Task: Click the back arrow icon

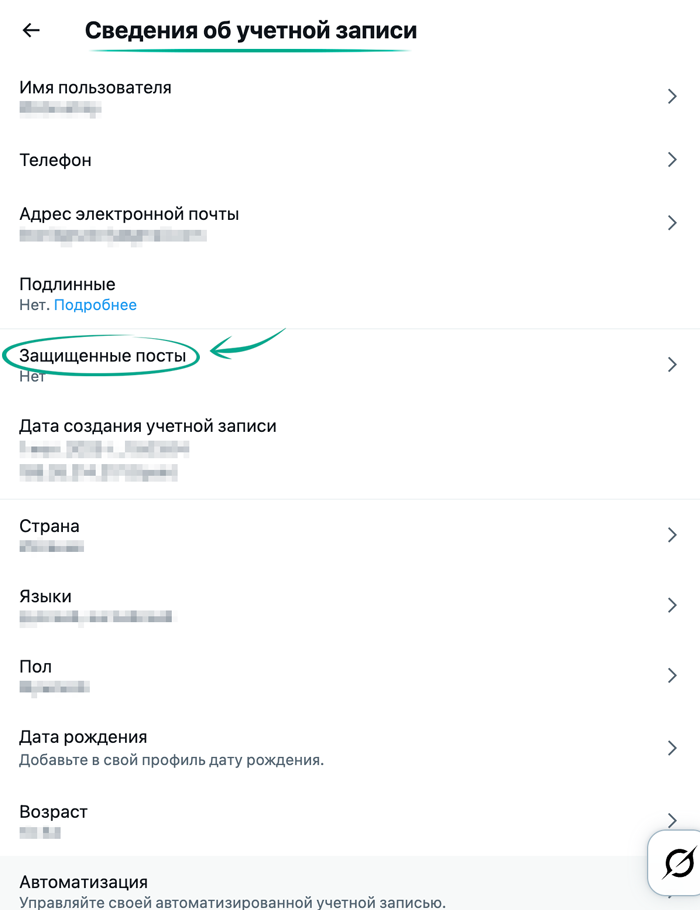Action: coord(31,30)
